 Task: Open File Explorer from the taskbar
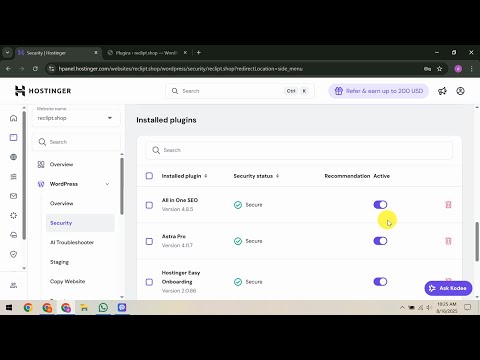click(x=84, y=307)
